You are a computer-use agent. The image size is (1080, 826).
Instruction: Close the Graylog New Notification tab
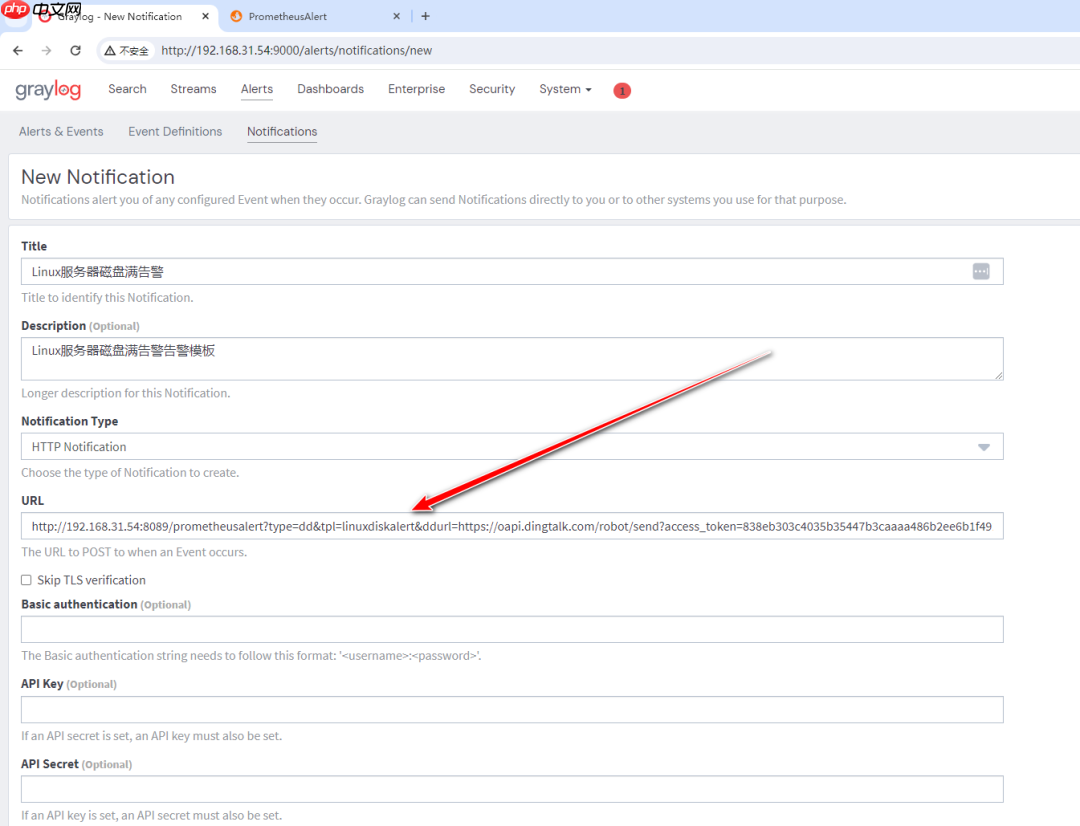point(205,16)
